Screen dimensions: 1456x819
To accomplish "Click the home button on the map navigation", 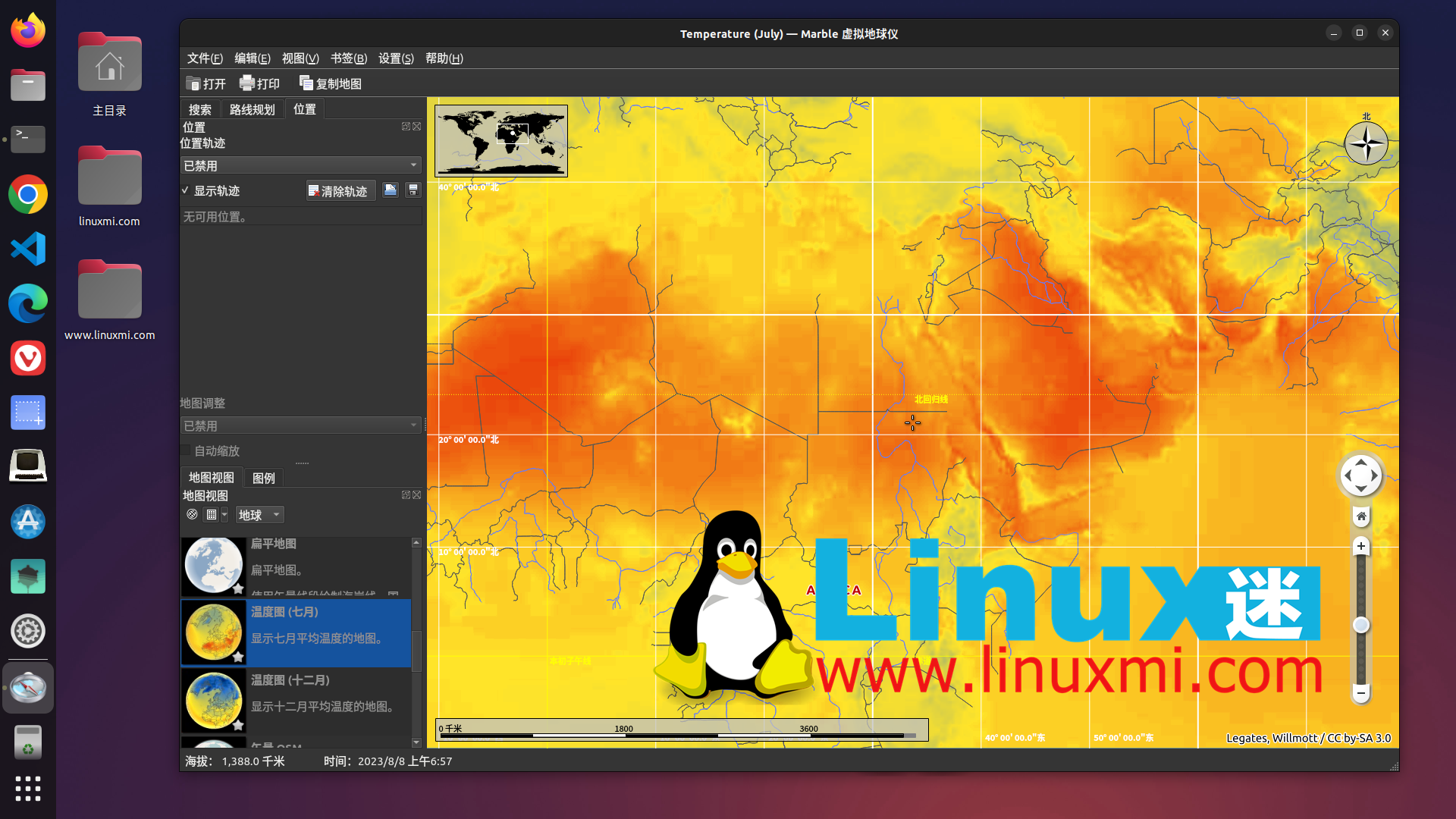I will [x=1361, y=516].
